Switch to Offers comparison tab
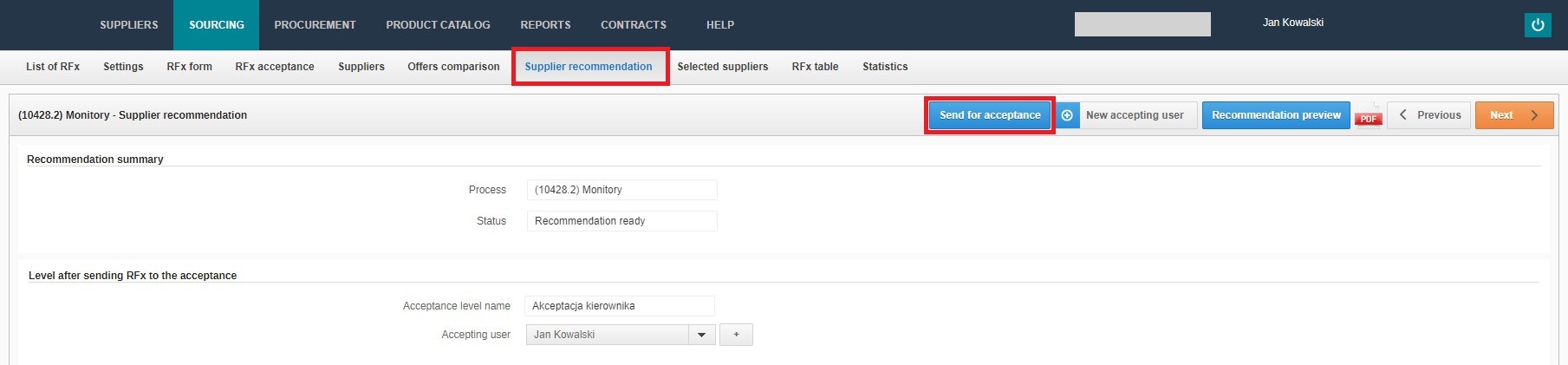 pyautogui.click(x=453, y=67)
